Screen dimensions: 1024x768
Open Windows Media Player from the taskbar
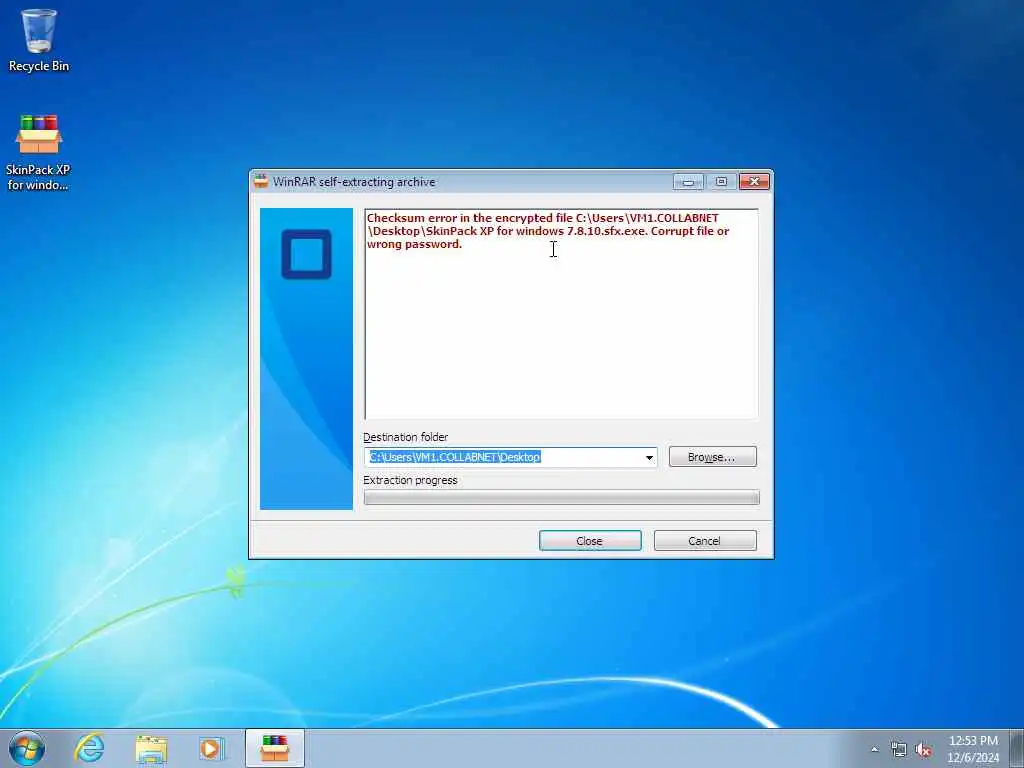coord(212,749)
